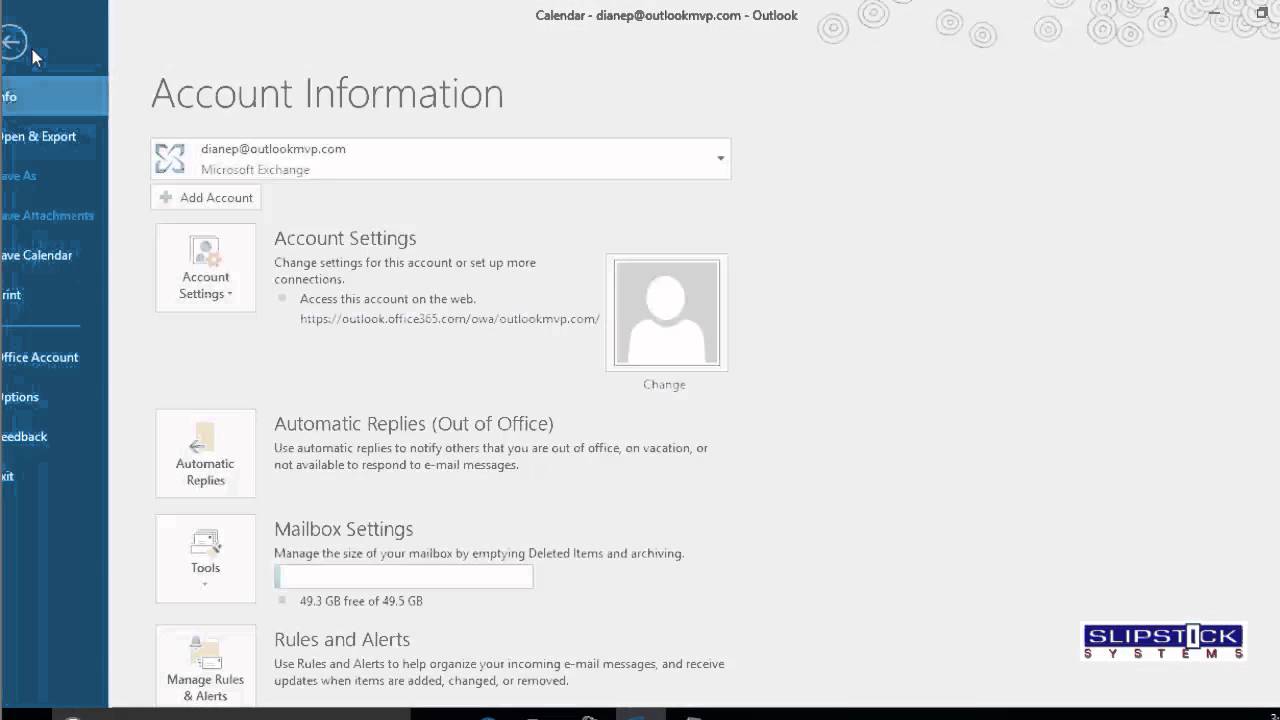Click the Account Information page title
The width and height of the screenshot is (1280, 720).
pos(327,94)
